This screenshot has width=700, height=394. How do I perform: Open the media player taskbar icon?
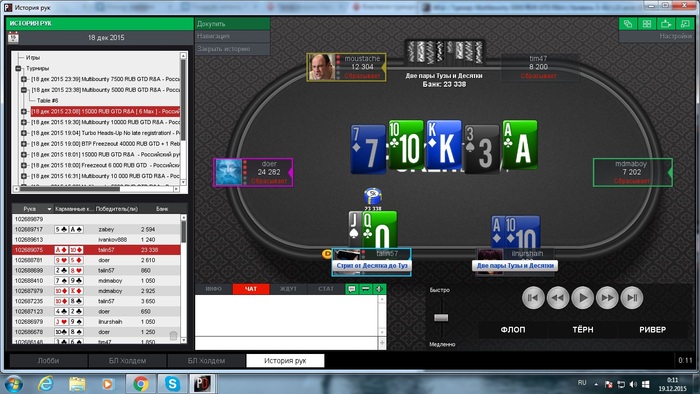[x=108, y=384]
